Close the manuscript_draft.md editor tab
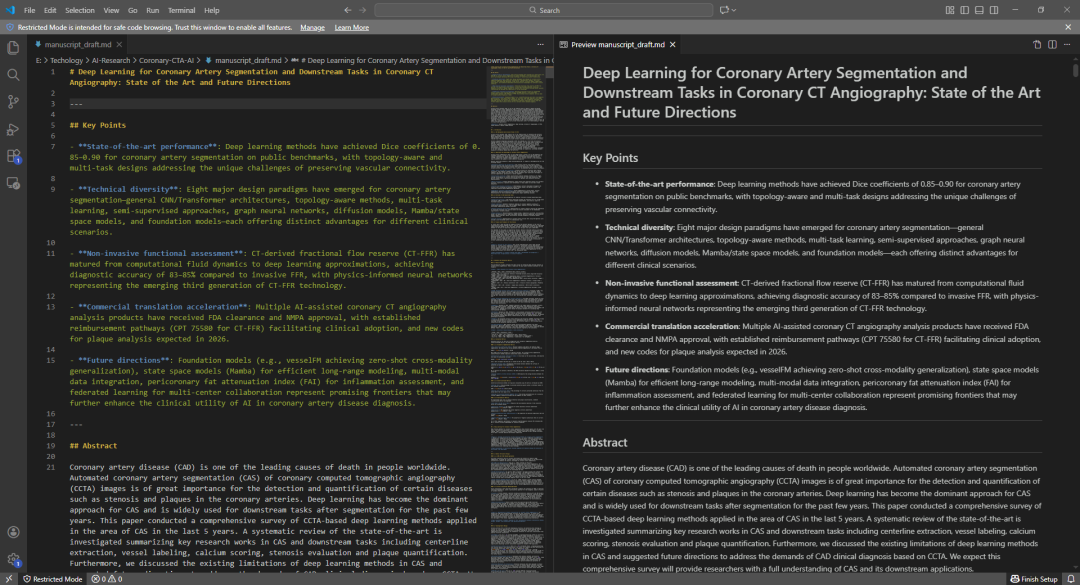This screenshot has height=585, width=1080. (119, 44)
